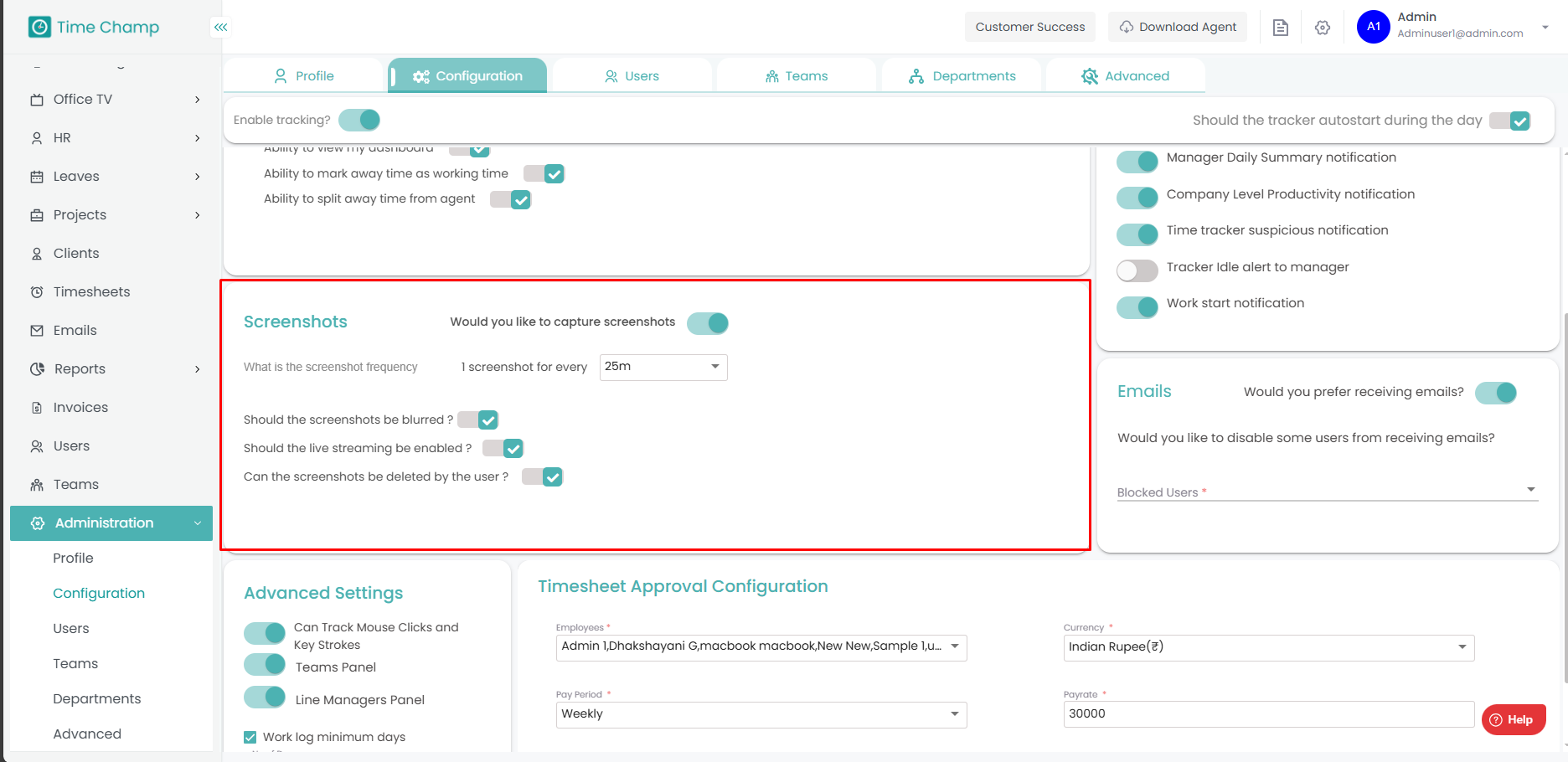The image size is (1568, 762).
Task: Toggle screenshots deletable by user
Action: click(543, 476)
